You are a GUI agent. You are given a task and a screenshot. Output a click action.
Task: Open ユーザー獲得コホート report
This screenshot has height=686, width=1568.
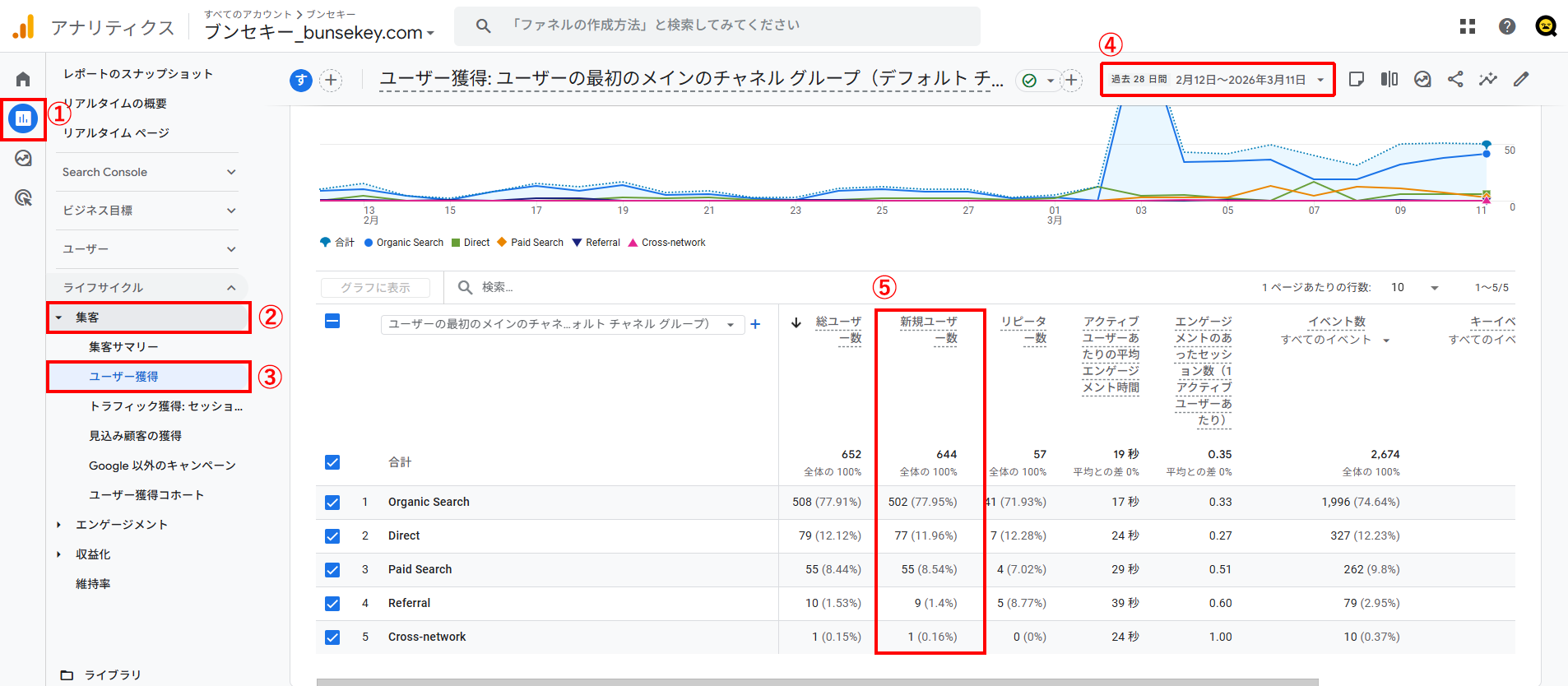(146, 495)
